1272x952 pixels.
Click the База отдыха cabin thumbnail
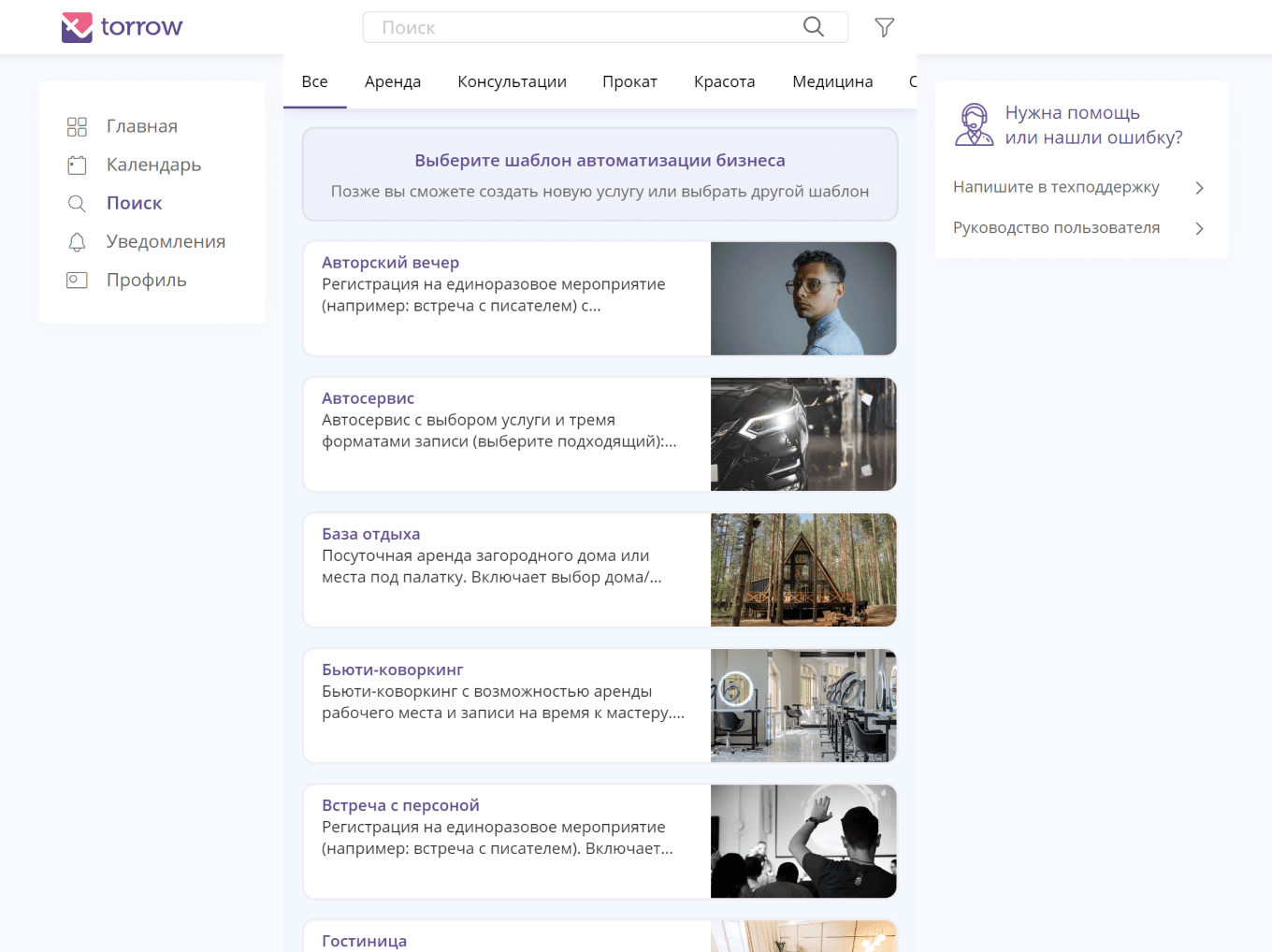802,570
